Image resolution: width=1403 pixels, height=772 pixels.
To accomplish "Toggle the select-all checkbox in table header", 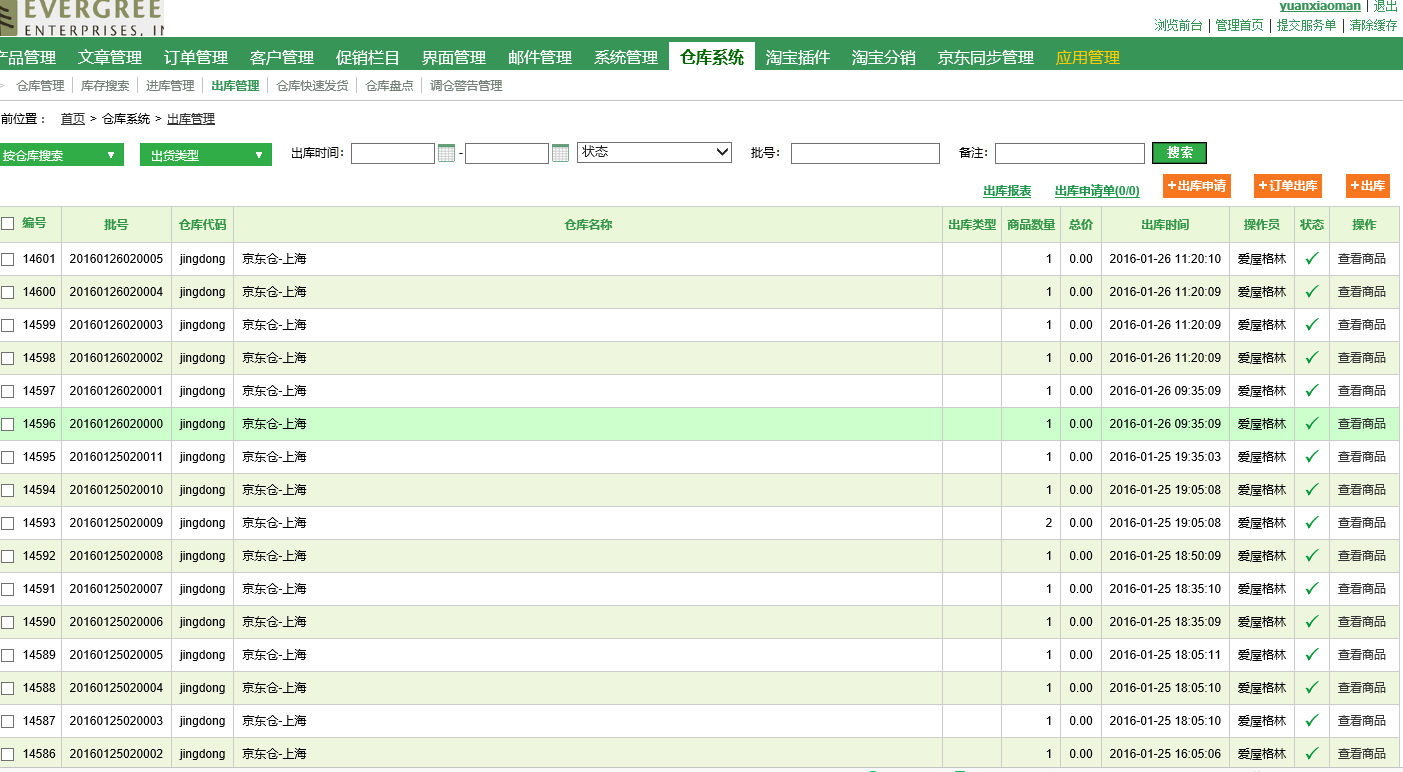I will click(8, 224).
